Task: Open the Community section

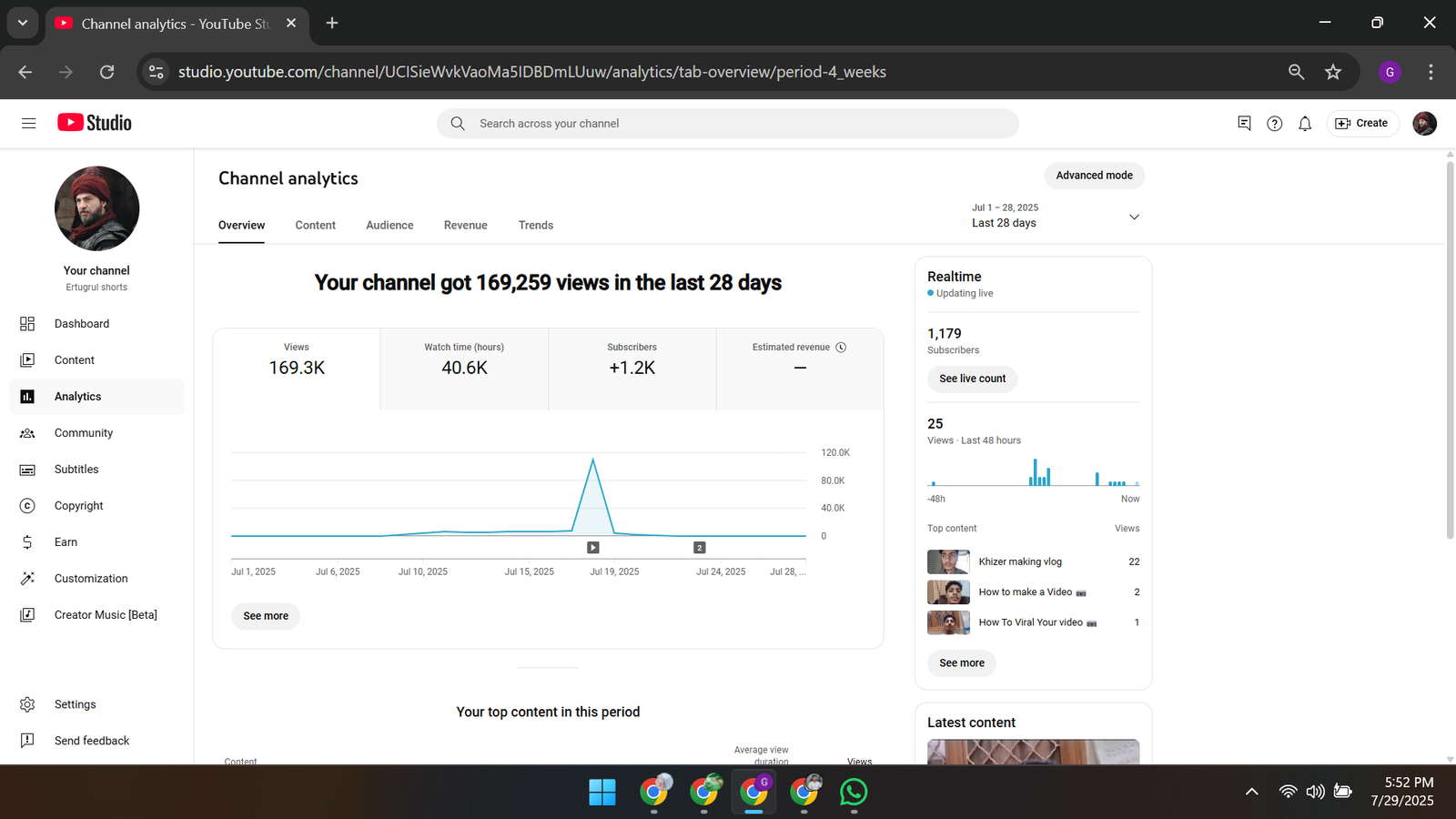Action: [x=96, y=433]
